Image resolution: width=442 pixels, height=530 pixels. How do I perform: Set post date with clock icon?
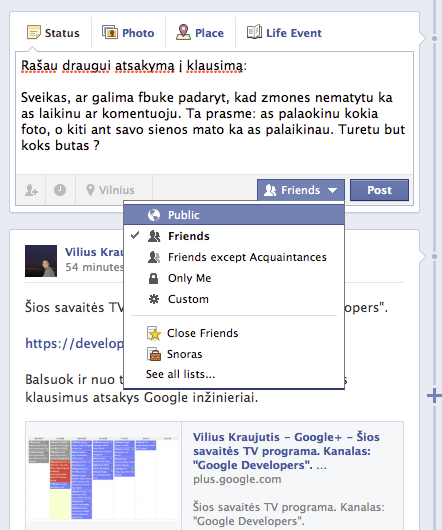(x=60, y=190)
